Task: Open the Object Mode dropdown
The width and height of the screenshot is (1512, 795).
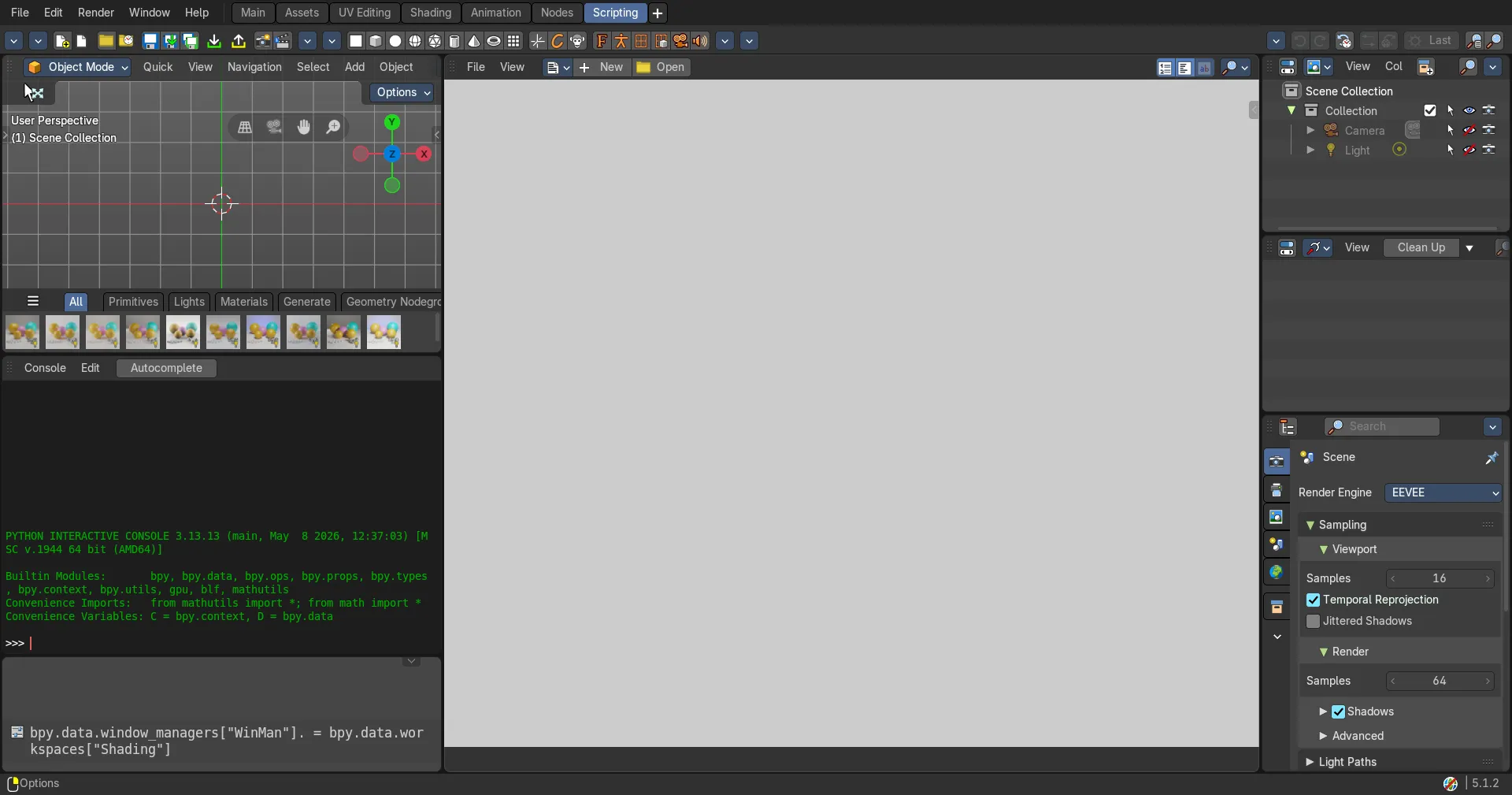Action: click(77, 67)
